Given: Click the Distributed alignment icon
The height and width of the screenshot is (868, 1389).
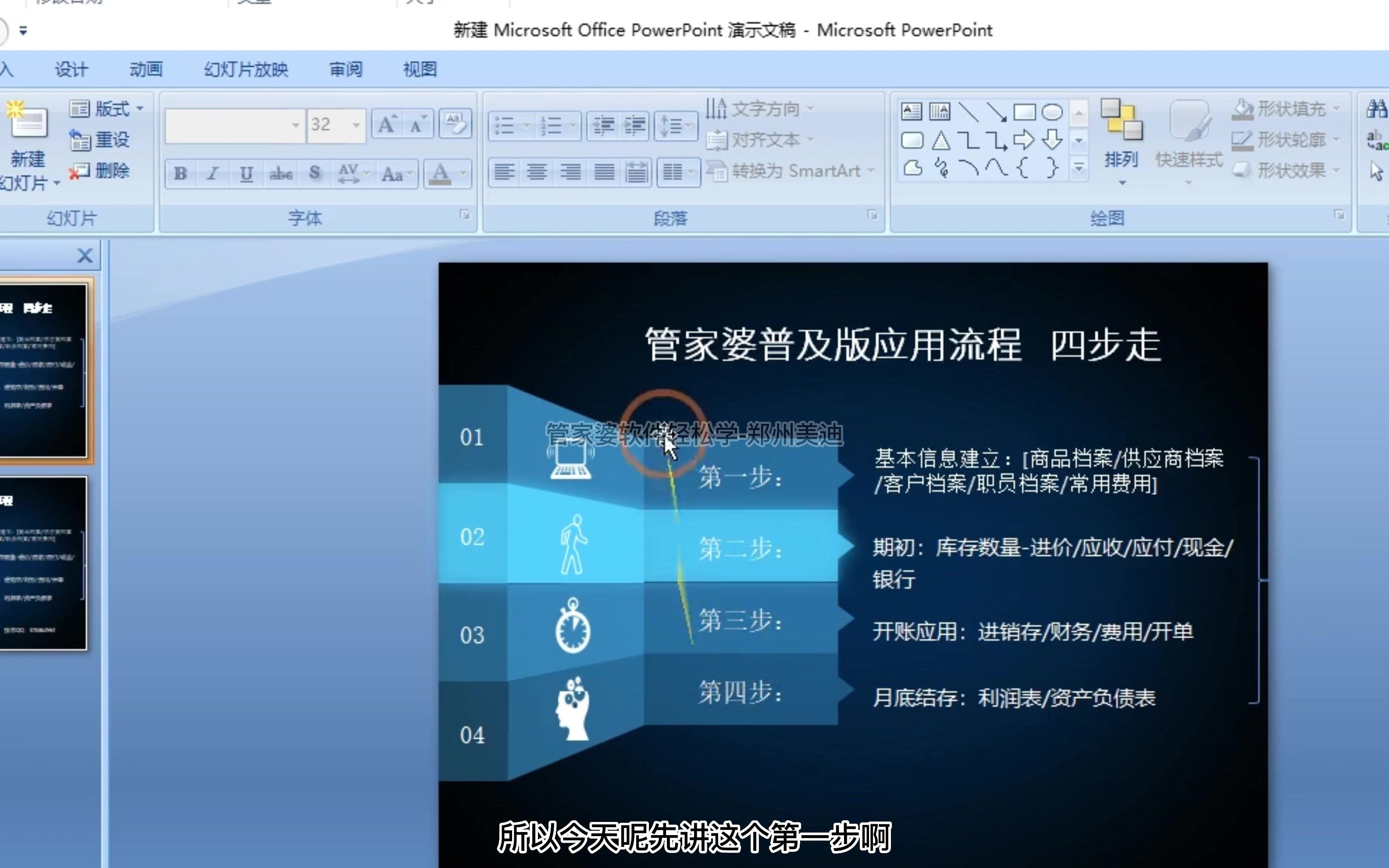Looking at the screenshot, I should click(636, 172).
